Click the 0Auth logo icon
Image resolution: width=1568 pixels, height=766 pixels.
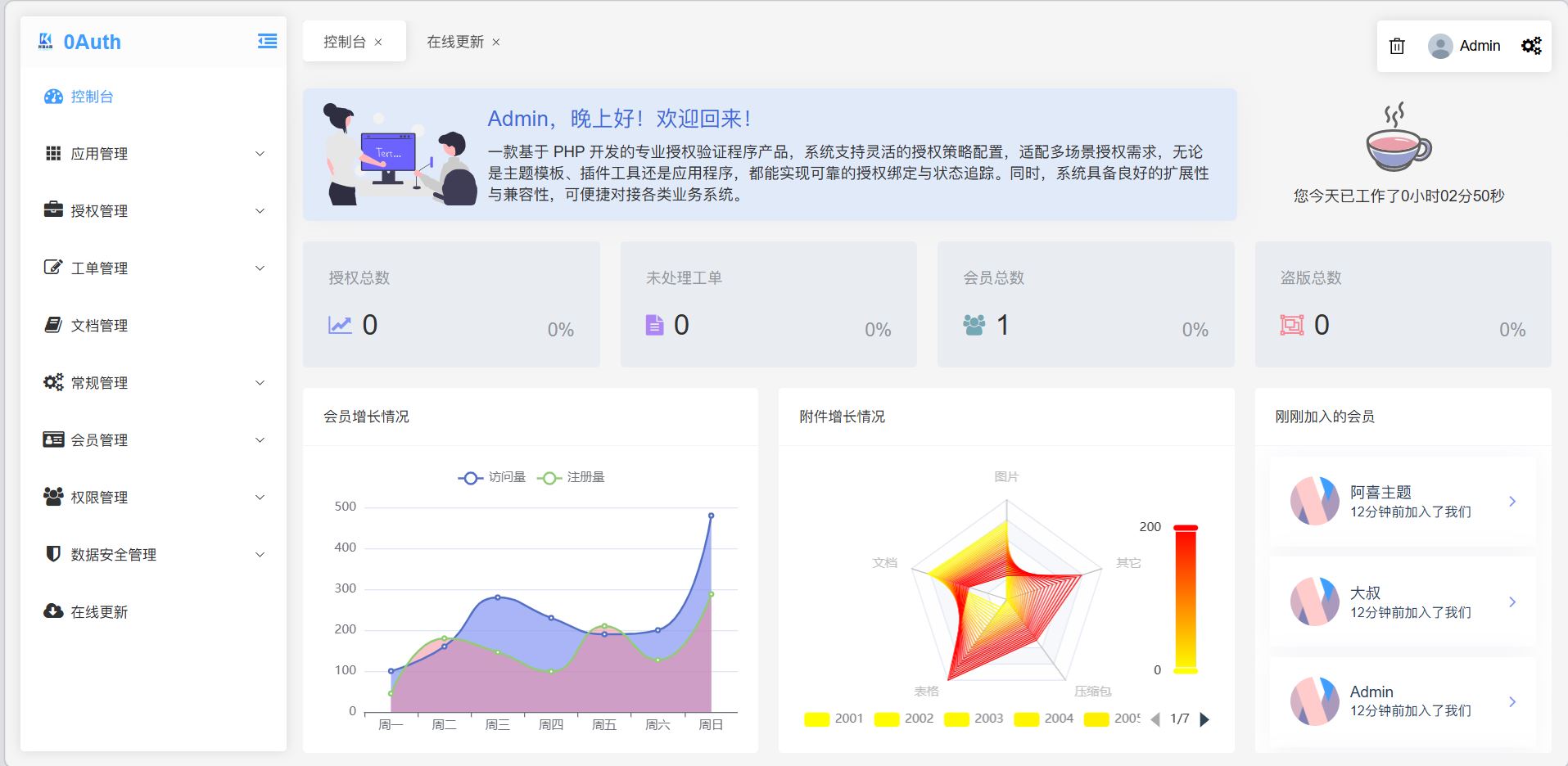click(x=46, y=41)
